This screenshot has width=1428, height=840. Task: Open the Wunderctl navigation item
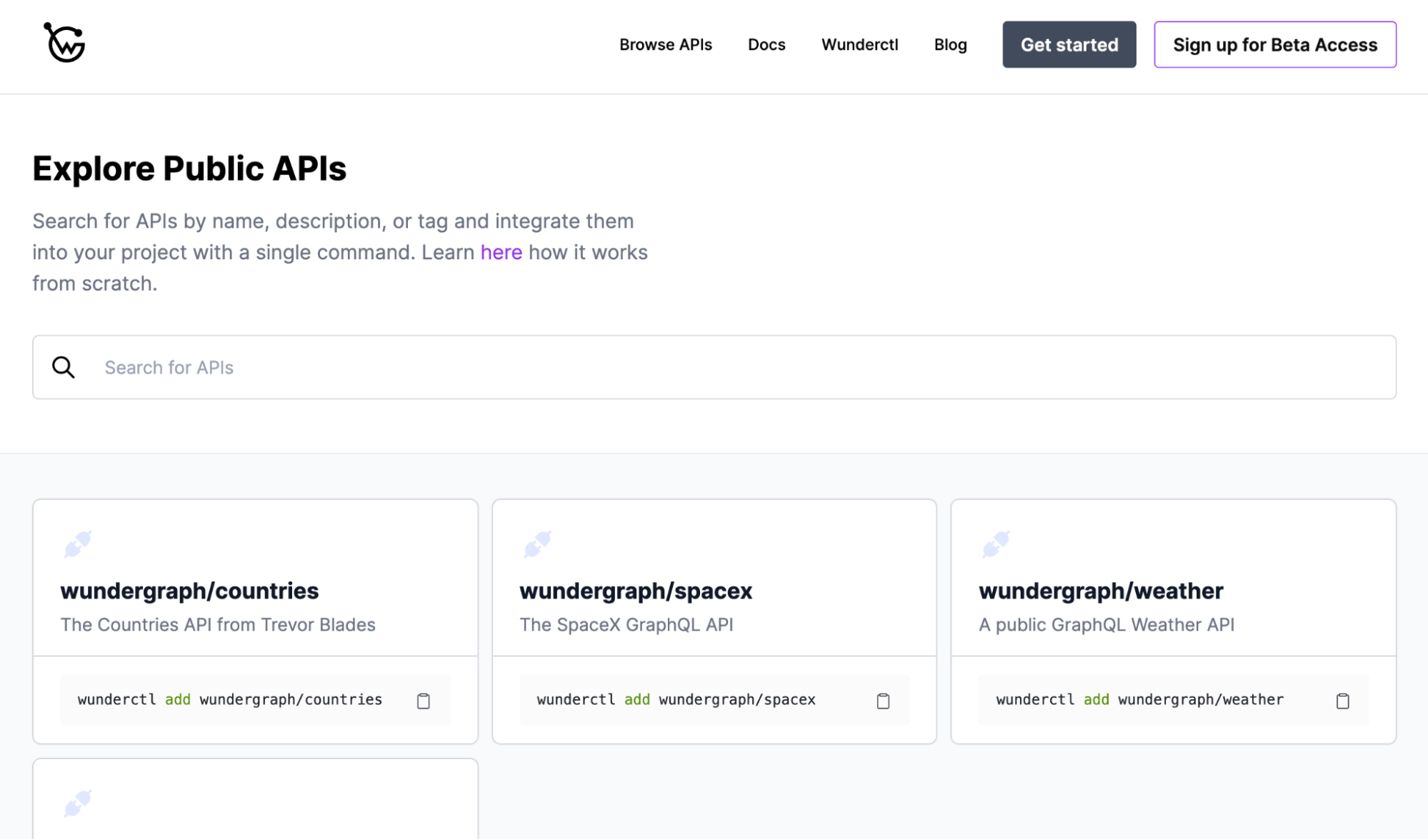[859, 44]
